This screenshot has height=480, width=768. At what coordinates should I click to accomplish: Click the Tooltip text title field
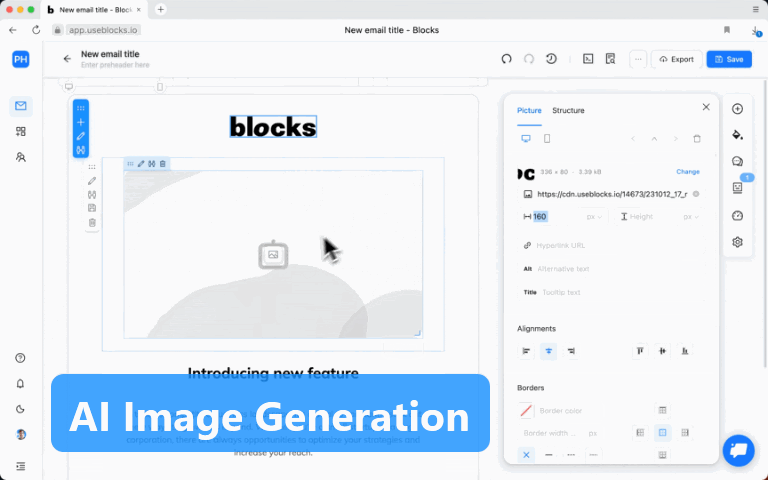(612, 292)
